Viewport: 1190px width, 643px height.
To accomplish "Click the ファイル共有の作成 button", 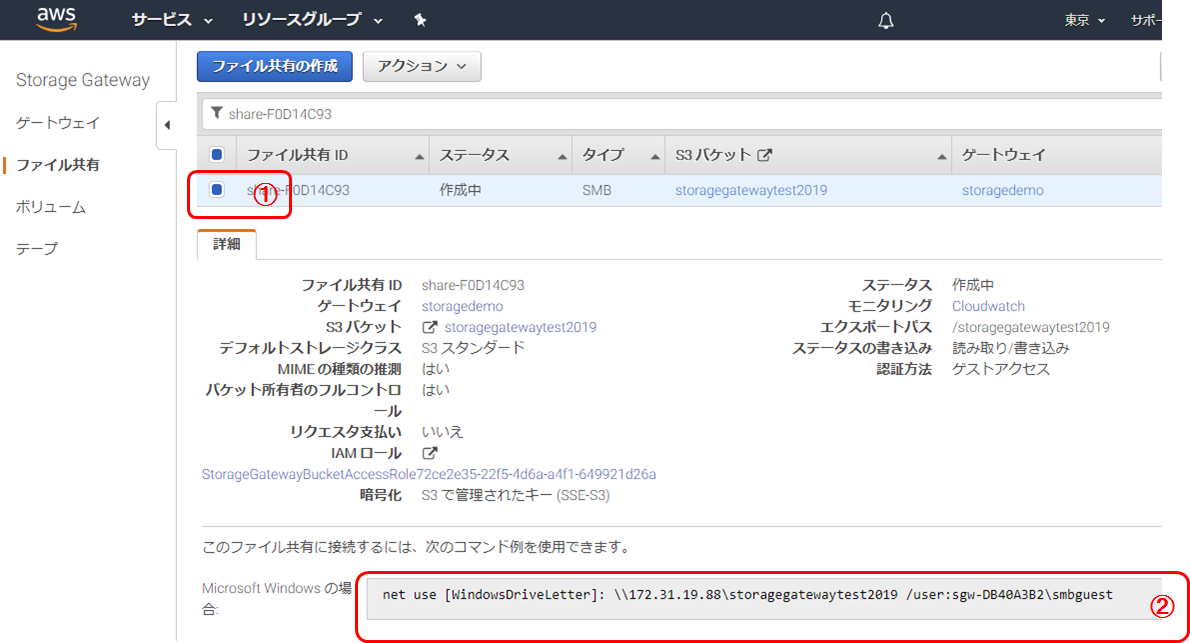I will click(274, 66).
